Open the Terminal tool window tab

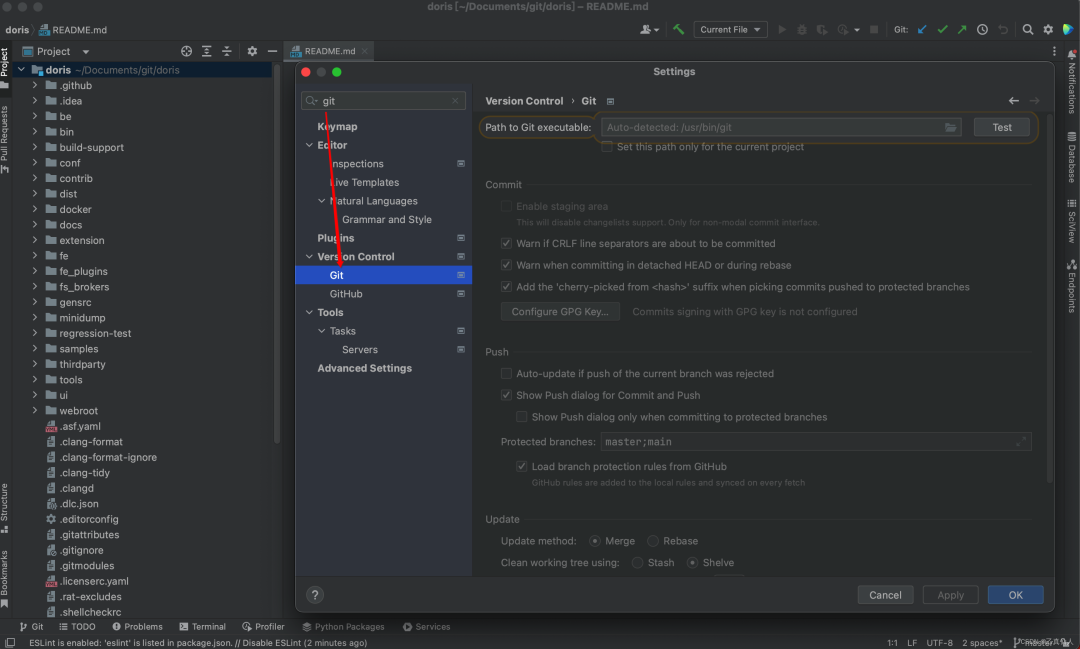pyautogui.click(x=201, y=627)
